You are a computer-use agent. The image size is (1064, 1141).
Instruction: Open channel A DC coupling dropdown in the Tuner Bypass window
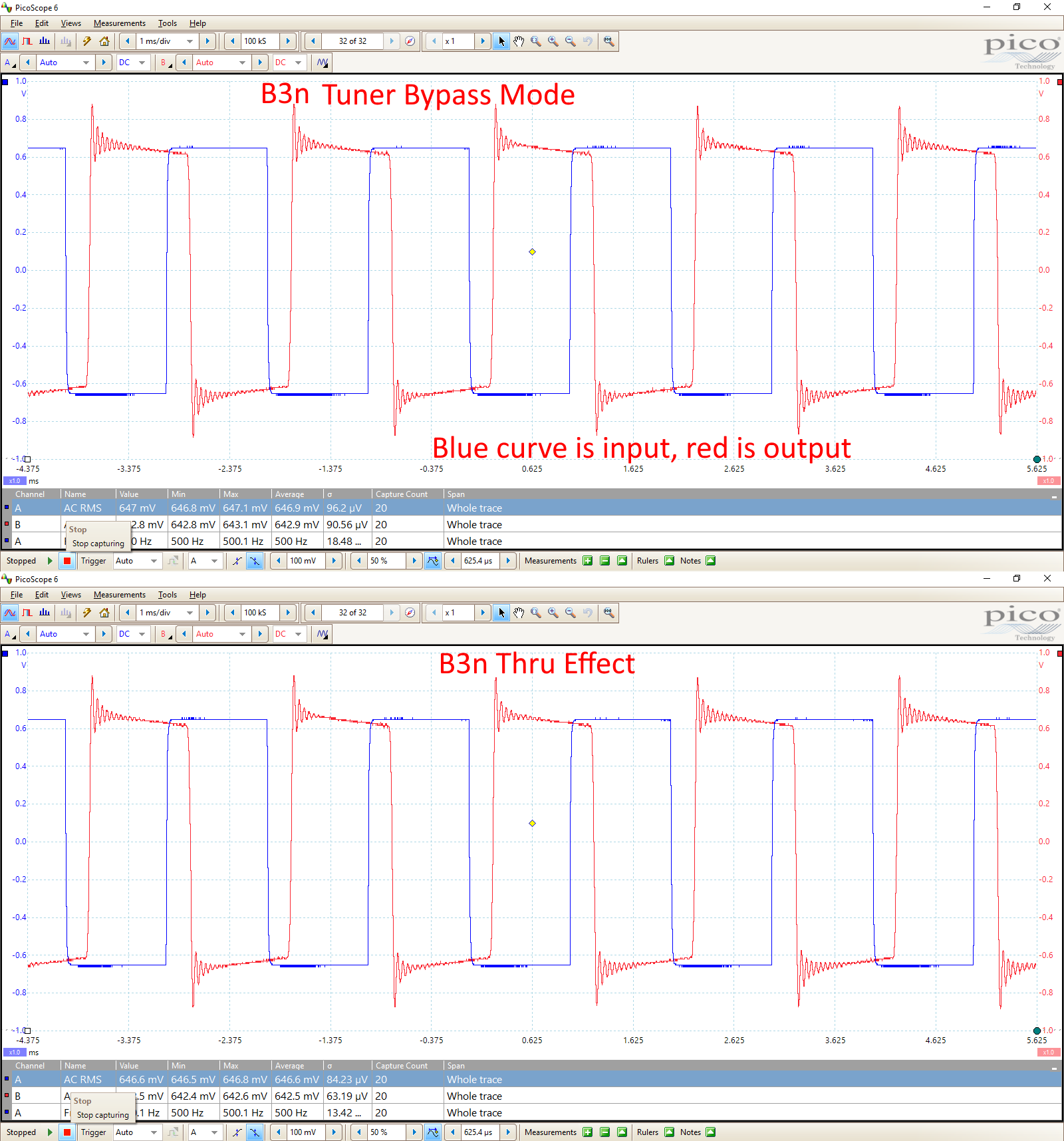[x=132, y=63]
